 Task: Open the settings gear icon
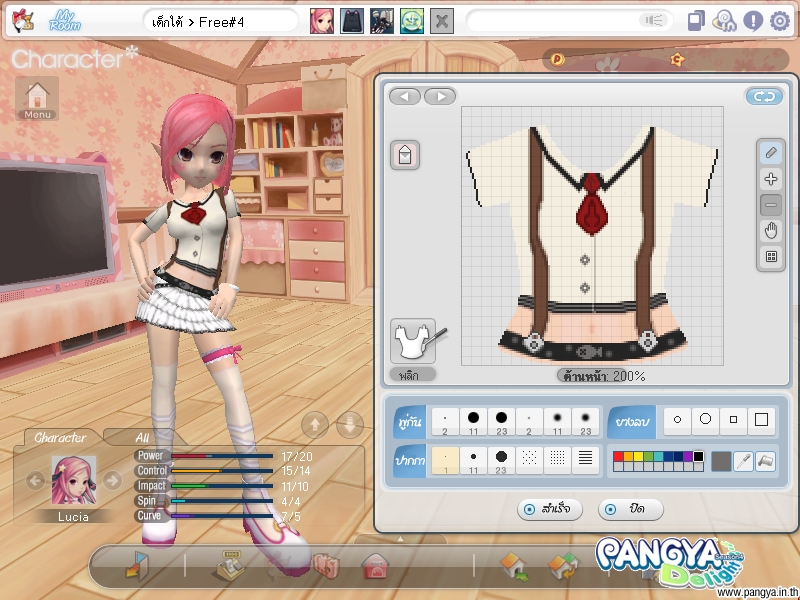(780, 21)
